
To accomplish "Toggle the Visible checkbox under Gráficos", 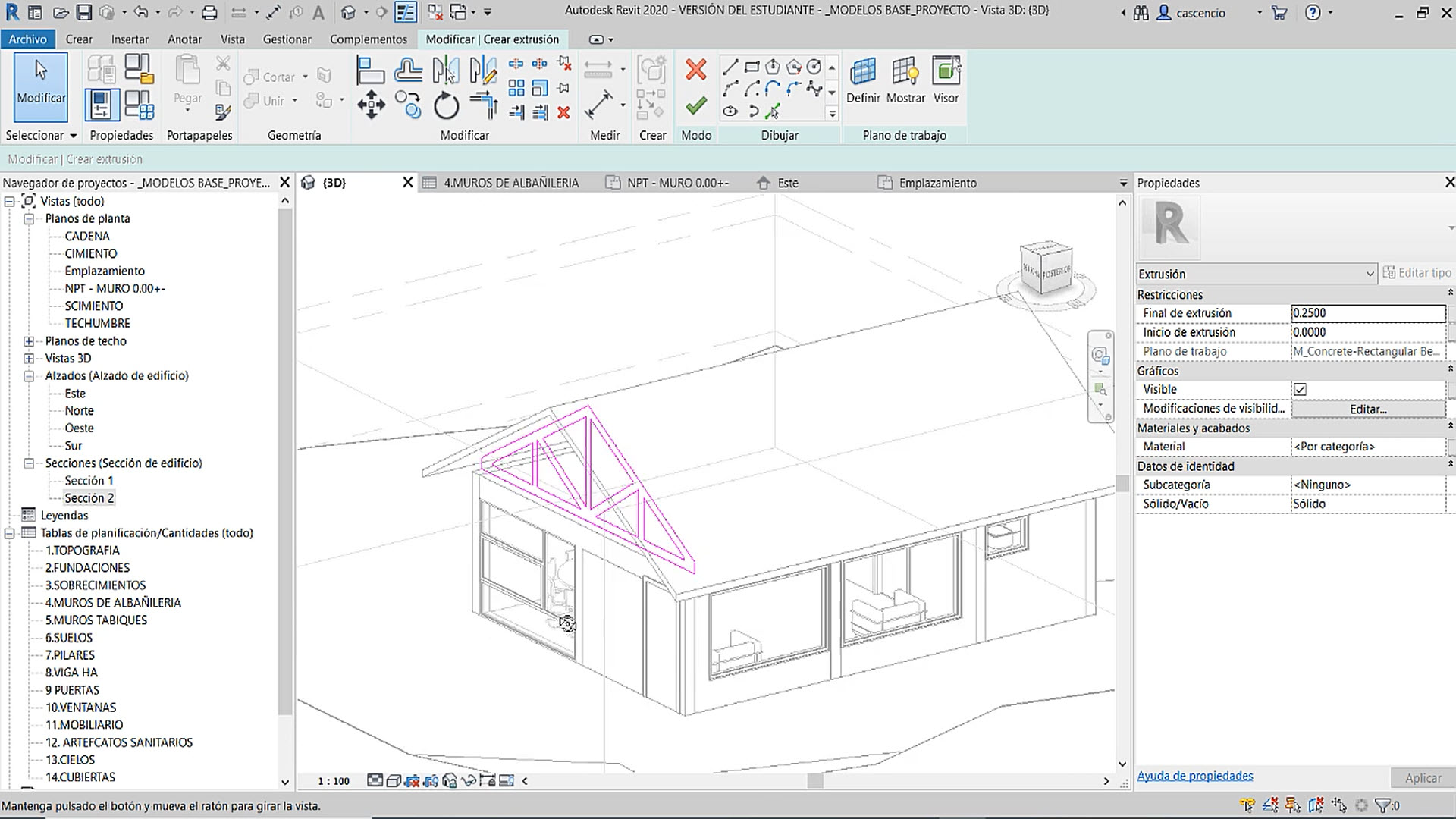I will tap(1301, 389).
